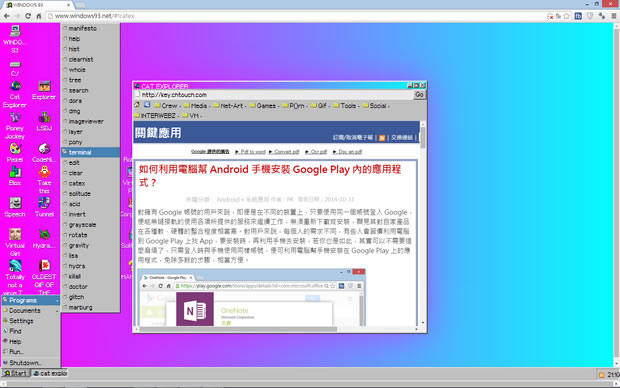Click the browser back arrow

point(7,16)
